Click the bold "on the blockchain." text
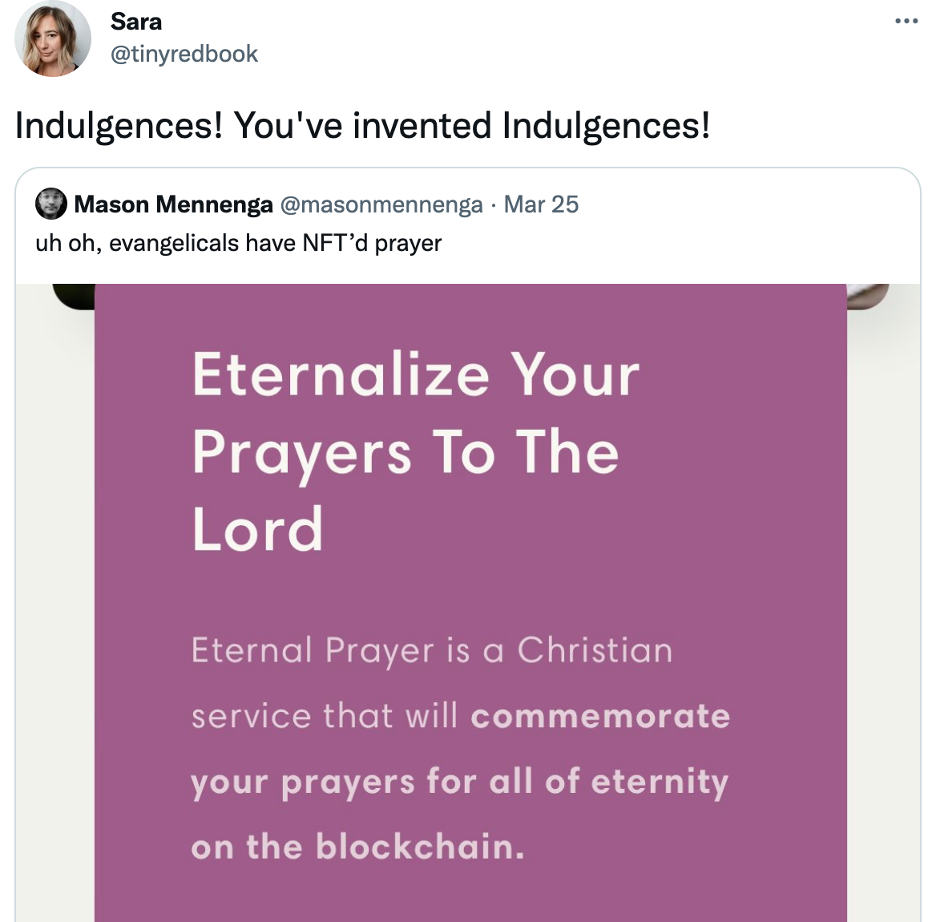The width and height of the screenshot is (936, 922). pyautogui.click(x=357, y=846)
